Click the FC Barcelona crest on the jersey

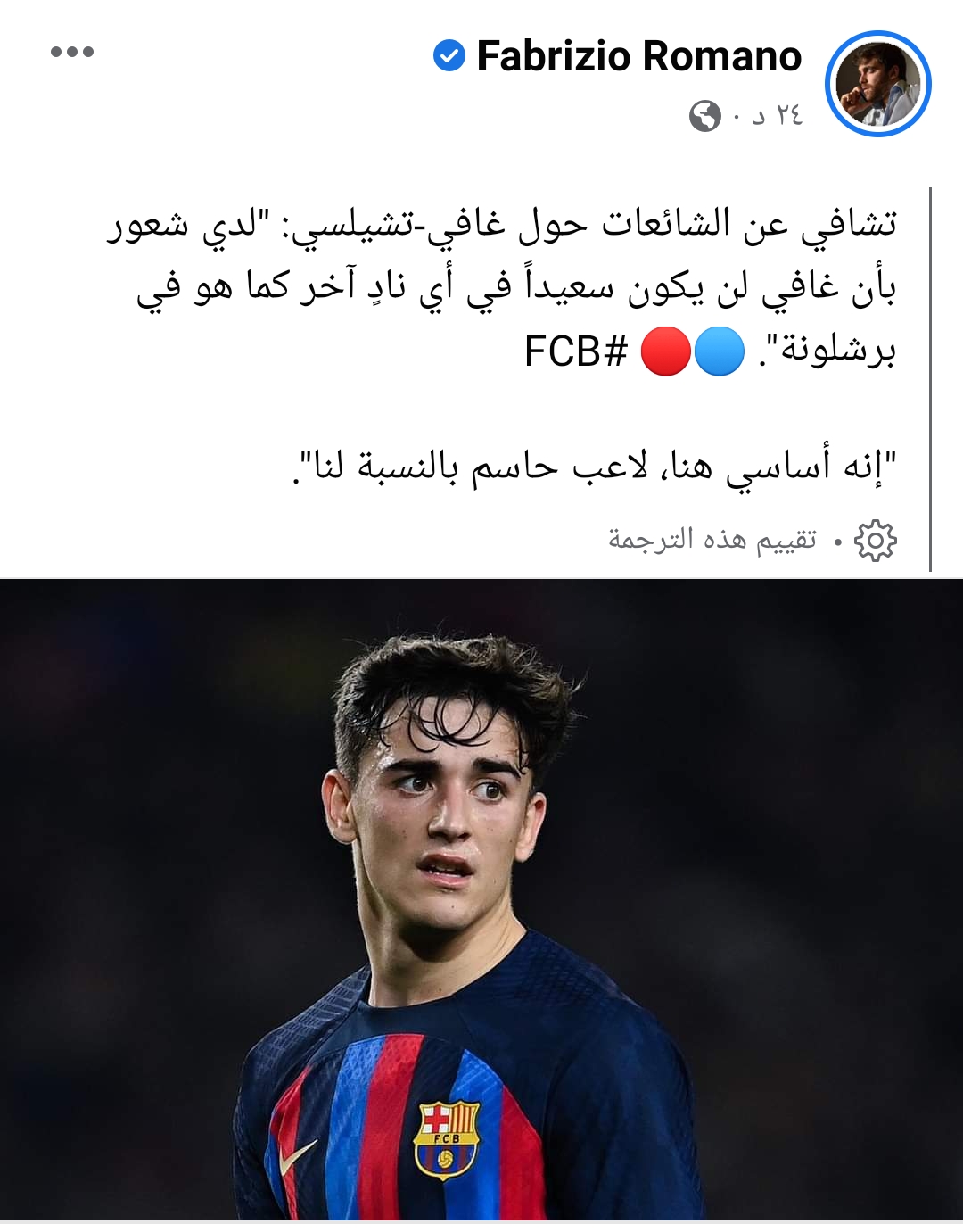coord(447,1139)
